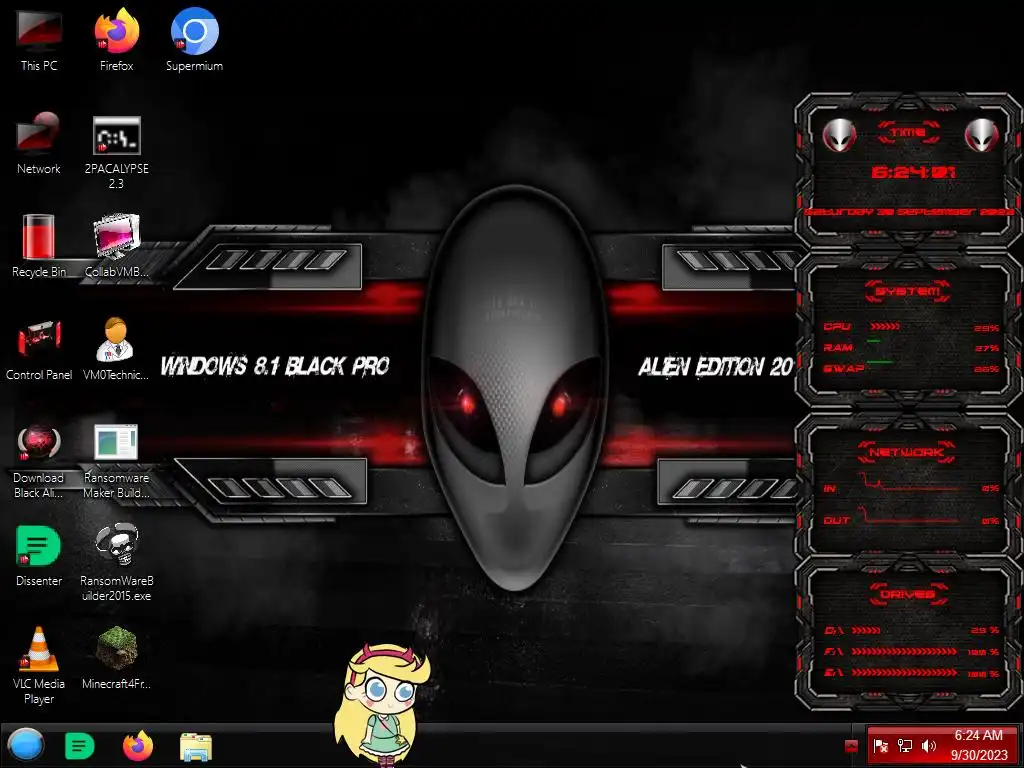Click the Download Black Ali... shortcut

click(x=39, y=460)
